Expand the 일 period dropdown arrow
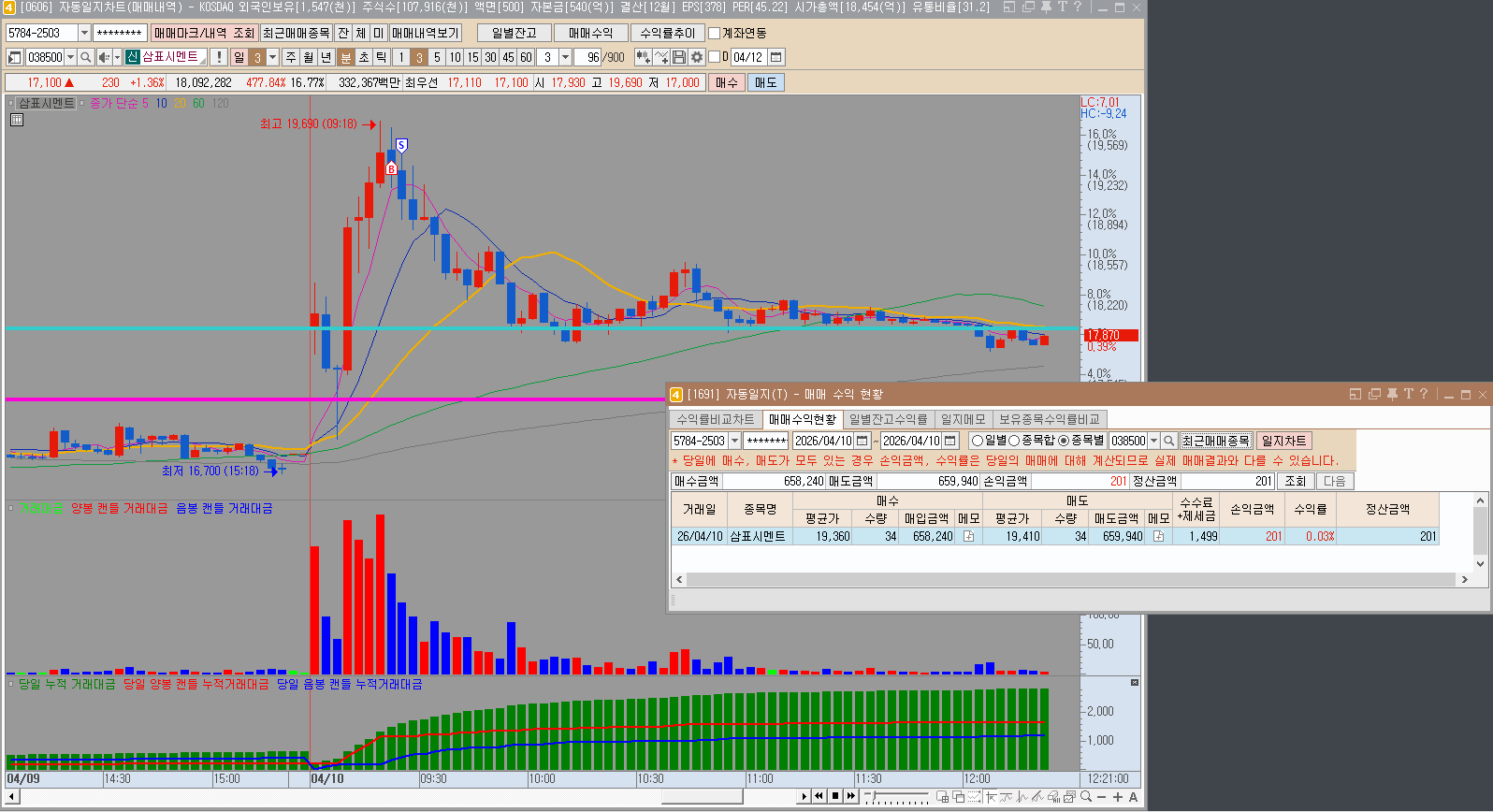Screen dimensions: 1493x812 (x=273, y=57)
